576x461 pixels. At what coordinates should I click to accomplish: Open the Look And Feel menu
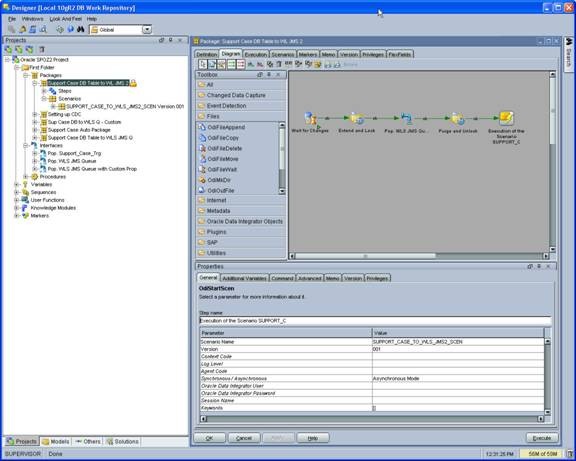point(66,19)
